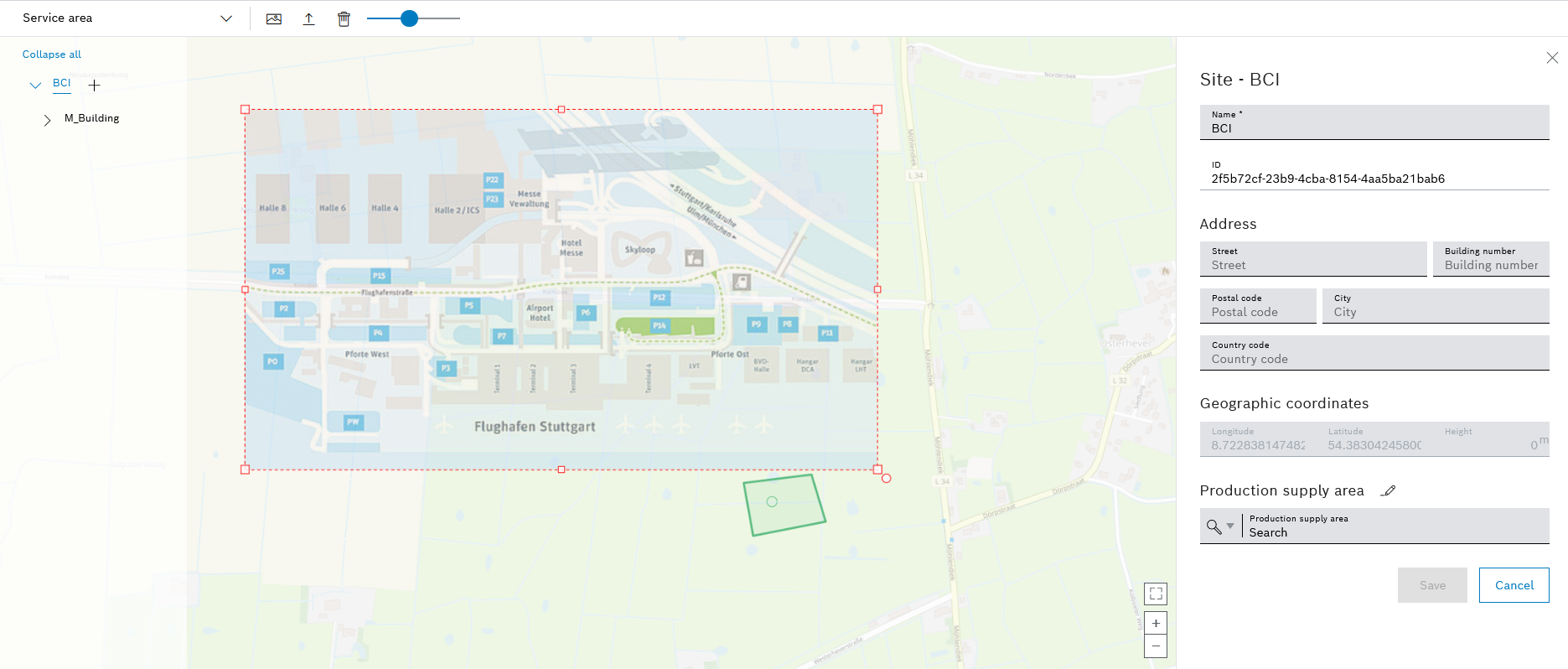Click the upload arrow icon
Viewport: 1568px width, 669px height.
[x=308, y=18]
